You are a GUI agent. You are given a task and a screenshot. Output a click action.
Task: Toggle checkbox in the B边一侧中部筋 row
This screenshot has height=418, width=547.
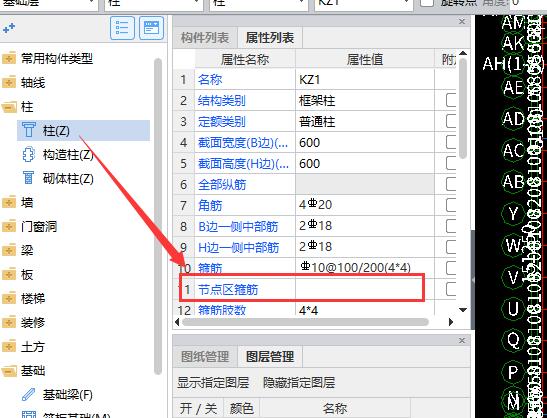pos(451,226)
